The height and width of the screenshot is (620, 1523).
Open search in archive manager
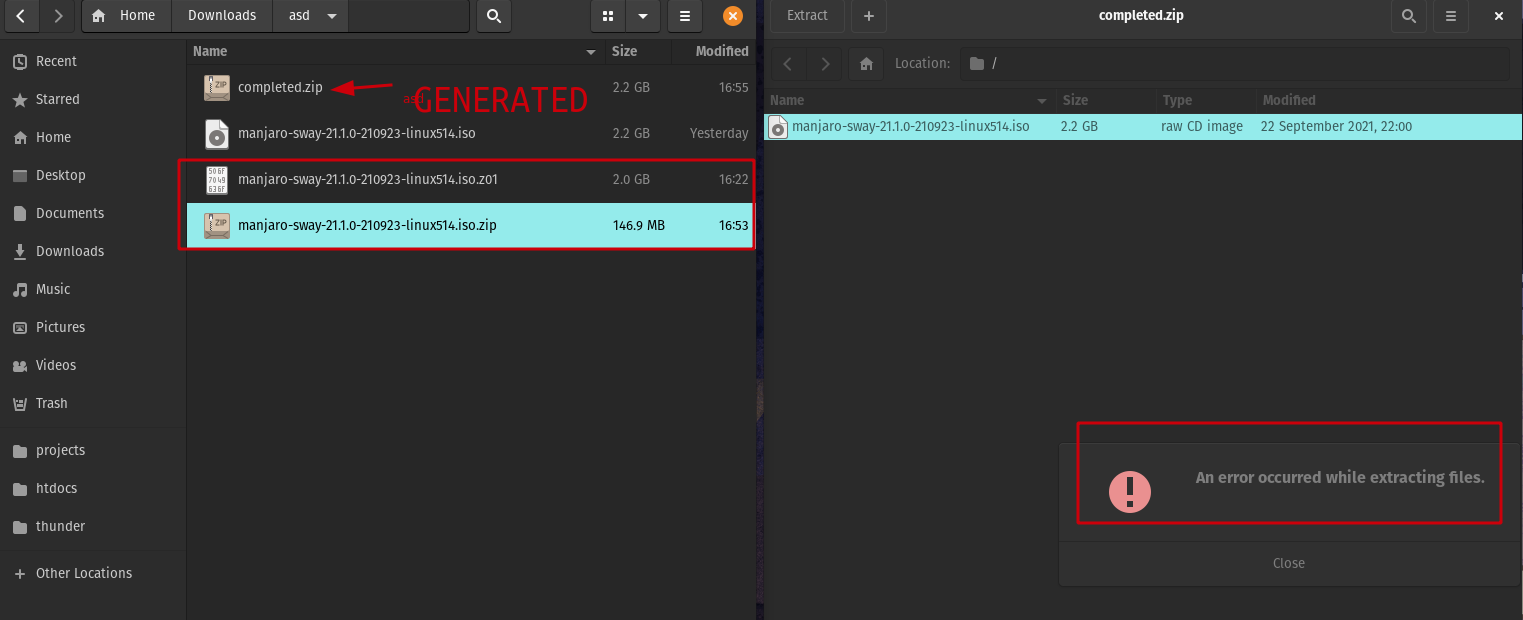1408,15
